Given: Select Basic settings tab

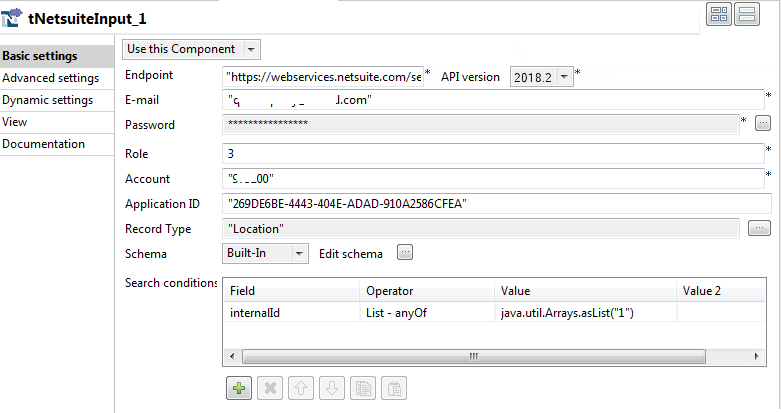Looking at the screenshot, I should [x=57, y=56].
